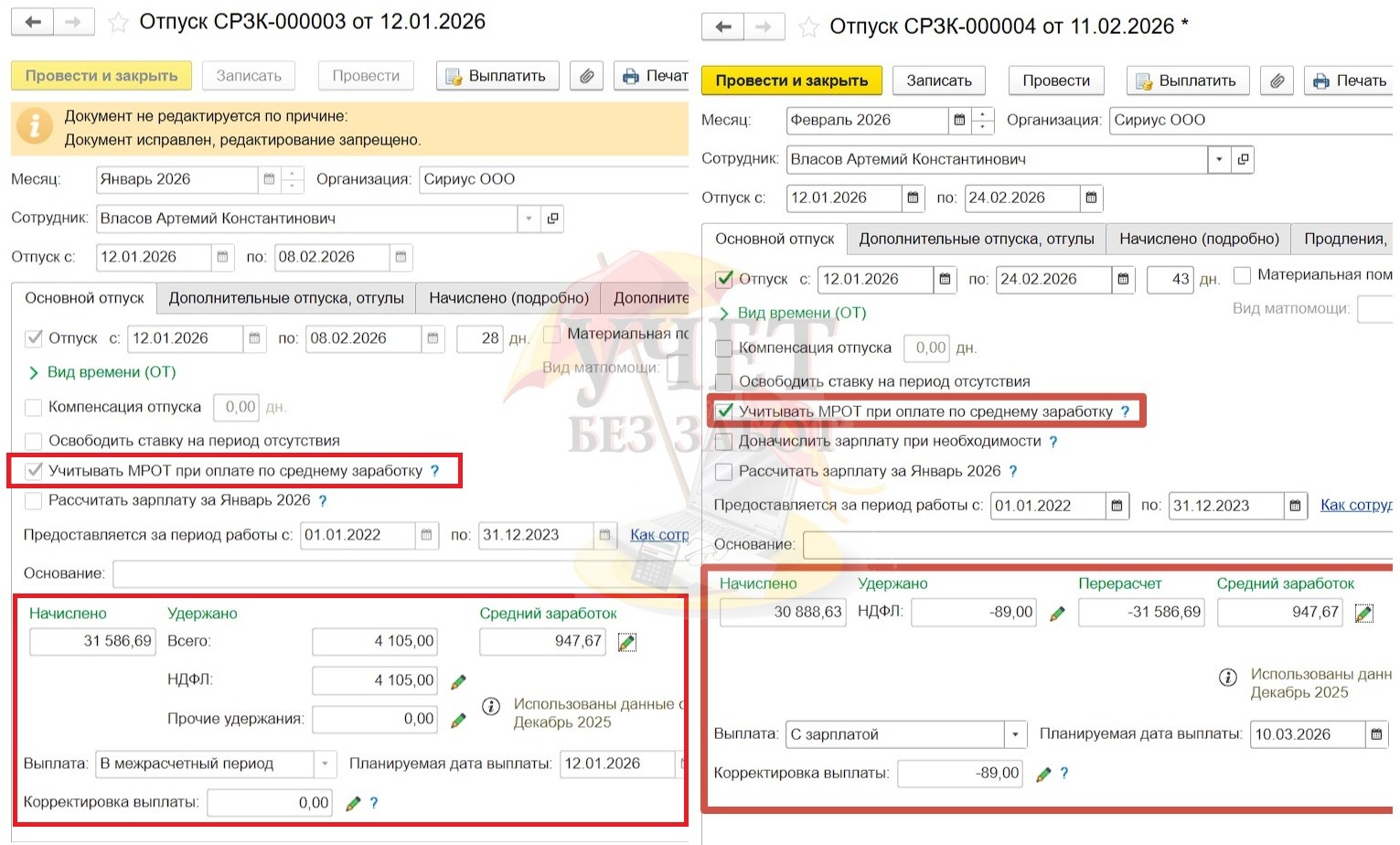Open 'Как сотрудник' link in right window
This screenshot has width=1400, height=845.
pyautogui.click(x=1356, y=505)
